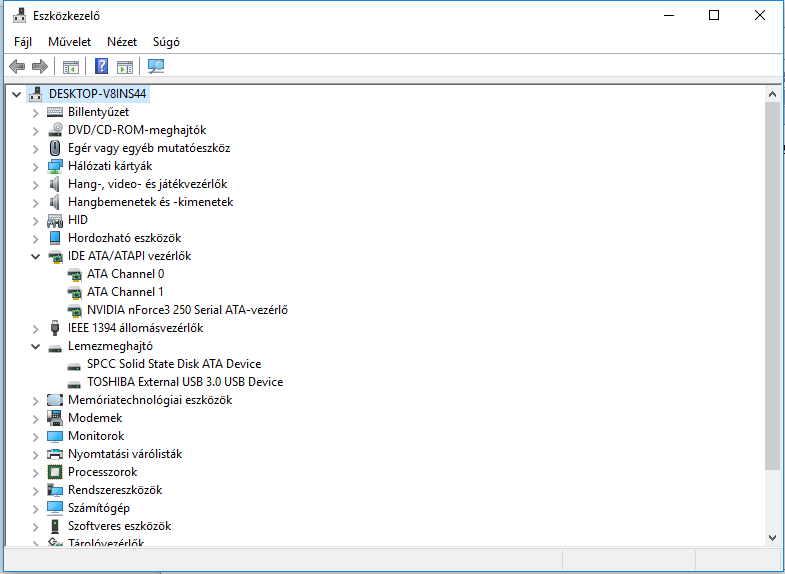Click the Lemezmeghajtó drive icon
The height and width of the screenshot is (574, 785).
(55, 348)
